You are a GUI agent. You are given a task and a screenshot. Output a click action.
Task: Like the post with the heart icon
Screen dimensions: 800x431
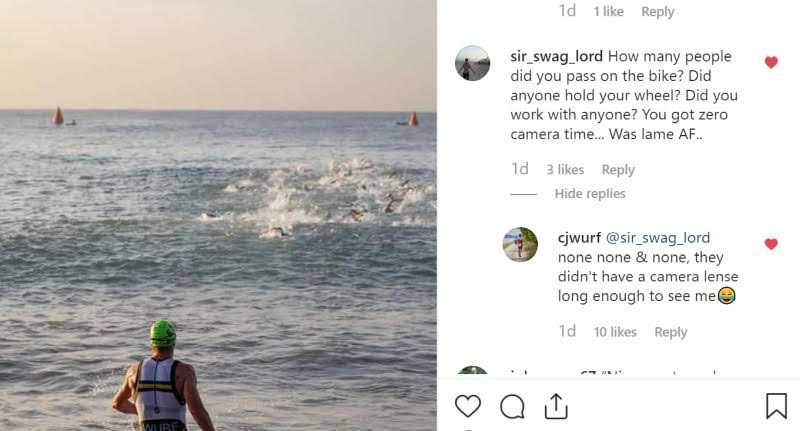[467, 406]
